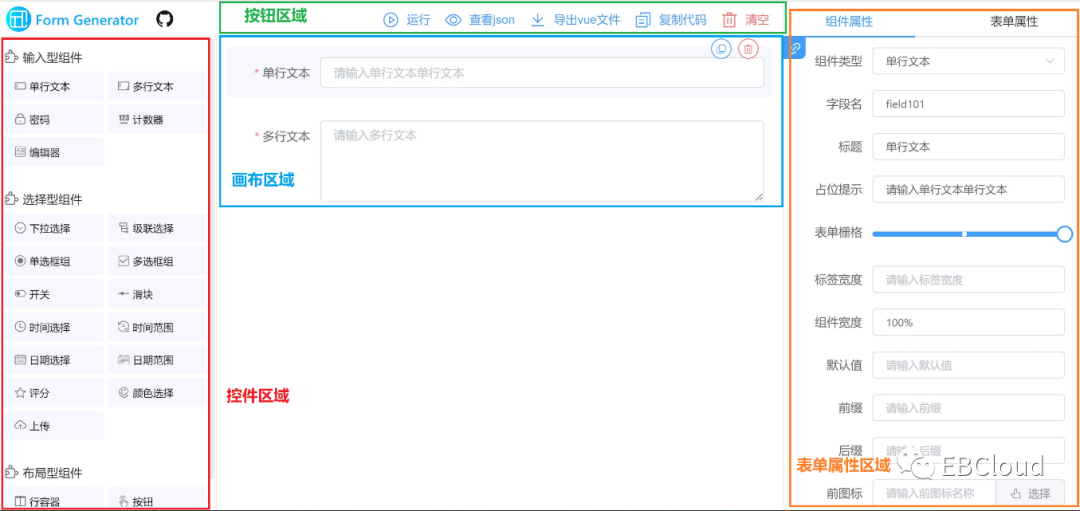
Task: Open the 组件类型 dropdown
Action: [968, 61]
